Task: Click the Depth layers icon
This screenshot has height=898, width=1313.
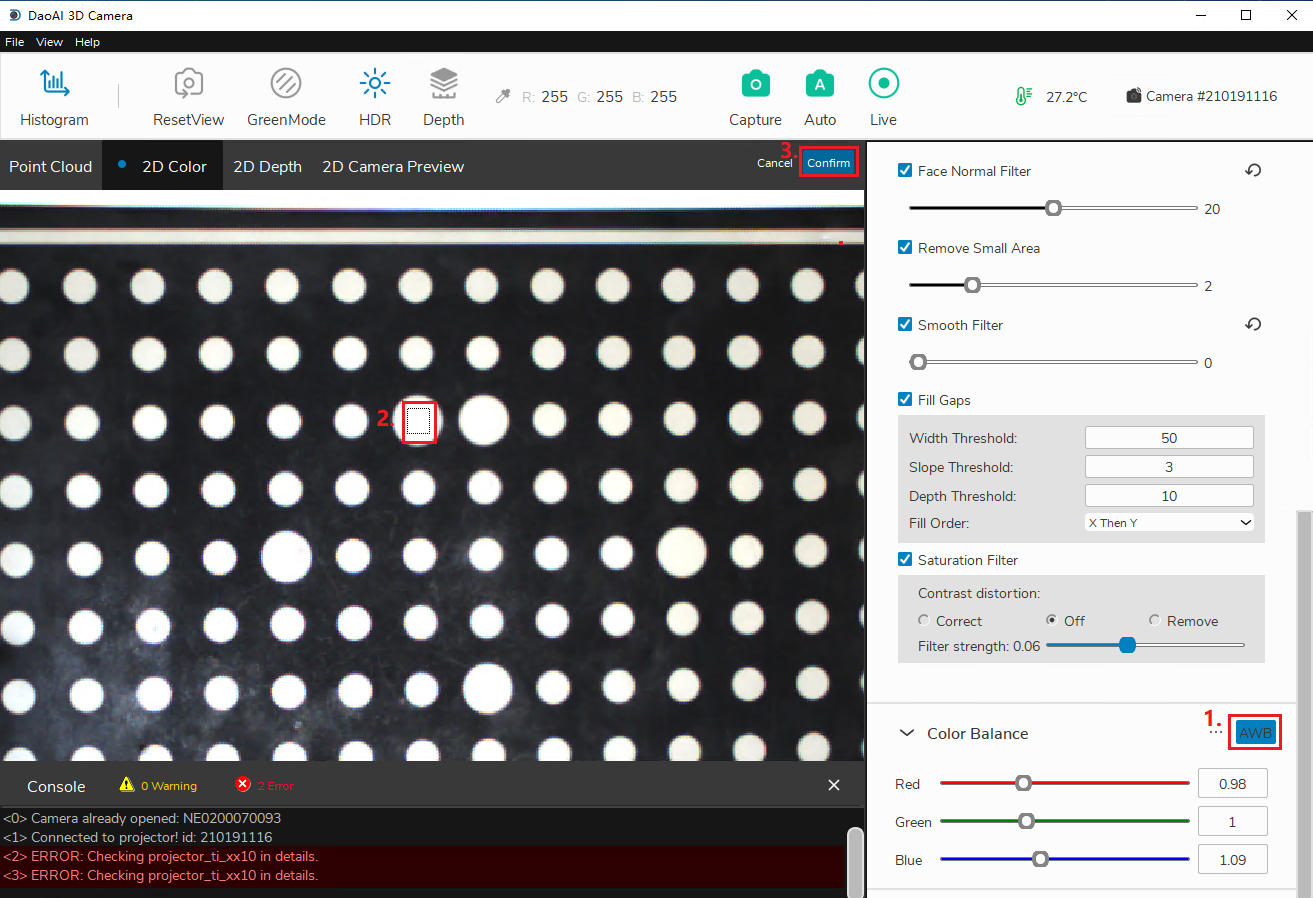Action: pos(443,85)
